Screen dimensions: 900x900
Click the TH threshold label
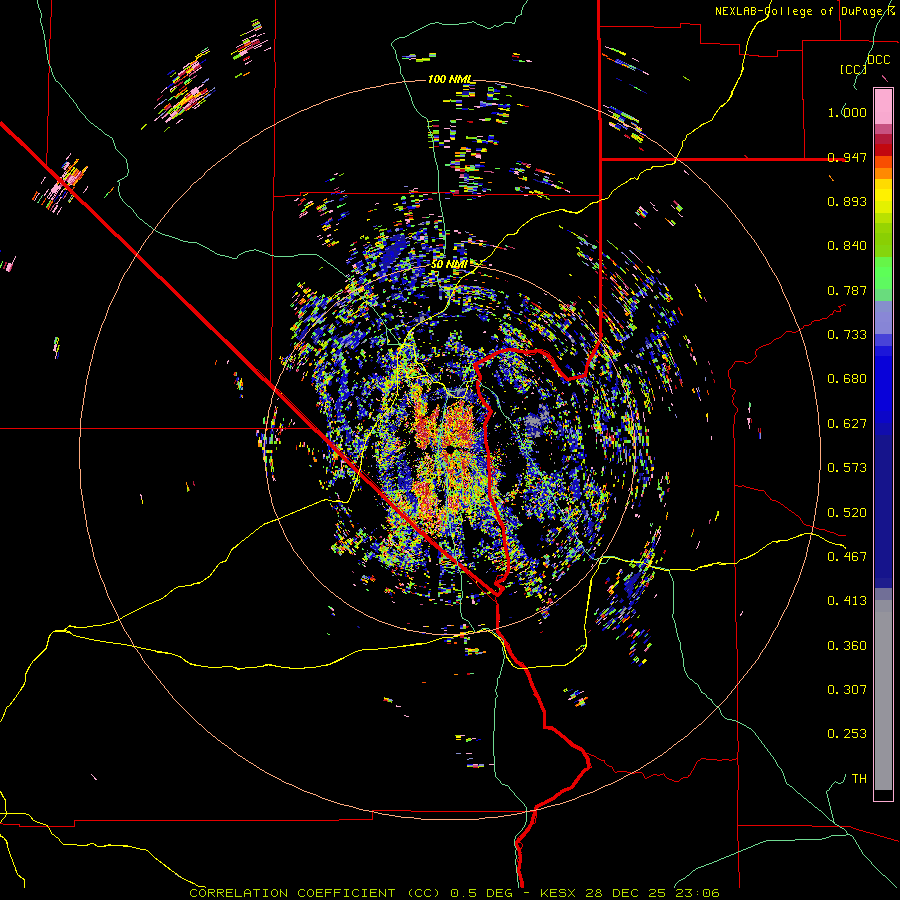(859, 779)
